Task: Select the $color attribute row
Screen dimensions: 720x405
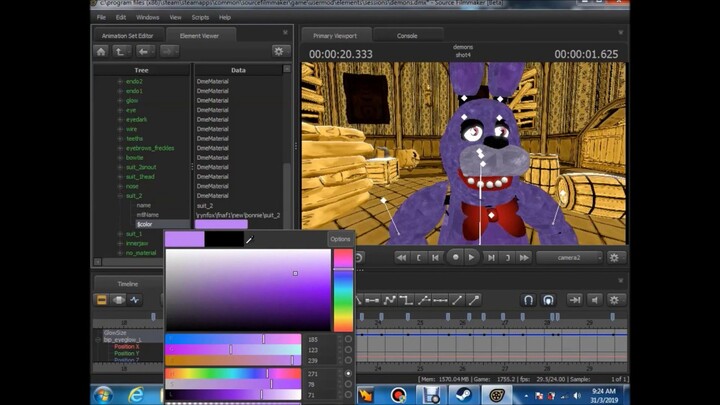Action: pyautogui.click(x=163, y=224)
